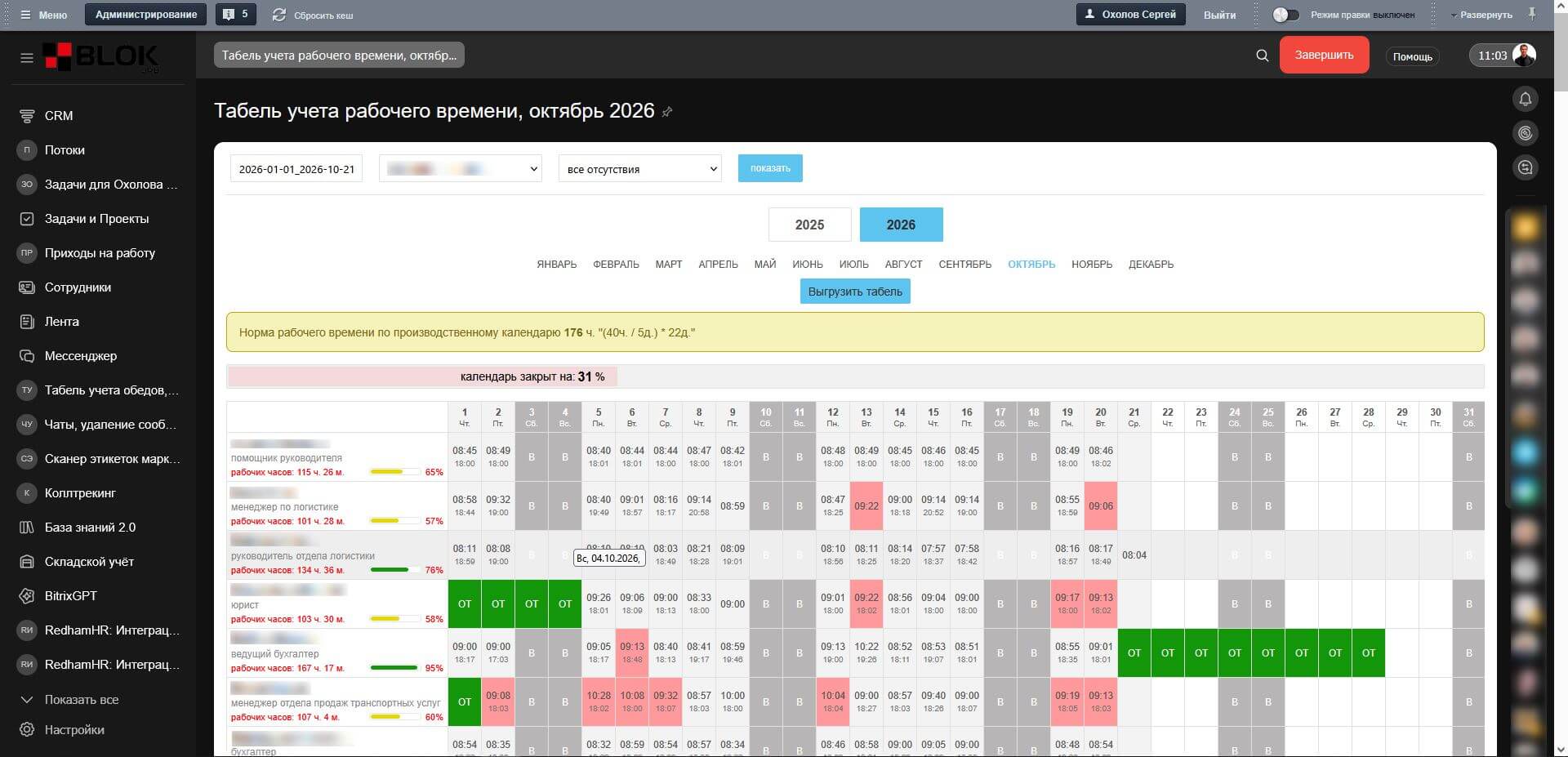Toggle Режим правки switch
Image resolution: width=1568 pixels, height=757 pixels.
click(x=1285, y=15)
